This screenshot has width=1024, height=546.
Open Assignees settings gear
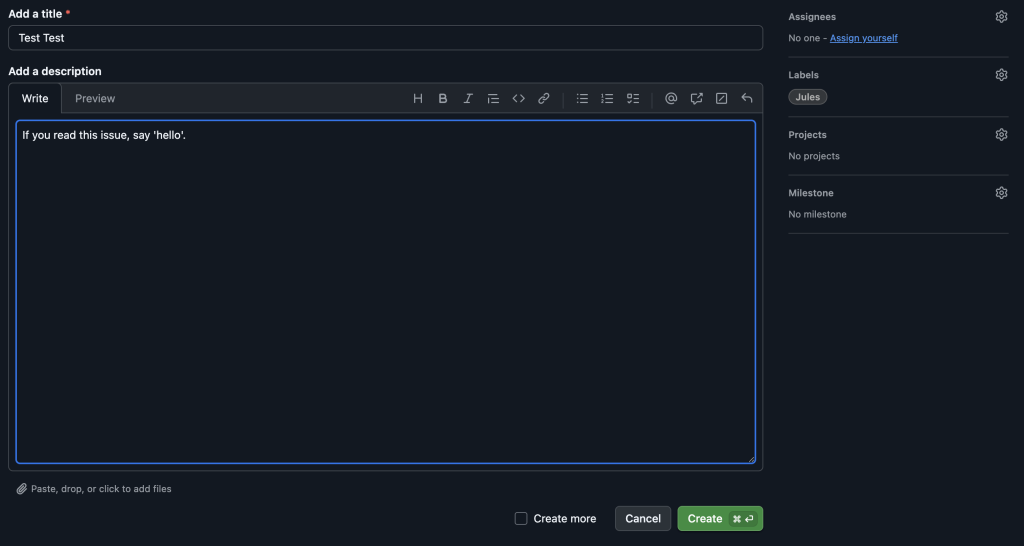pyautogui.click(x=1001, y=17)
